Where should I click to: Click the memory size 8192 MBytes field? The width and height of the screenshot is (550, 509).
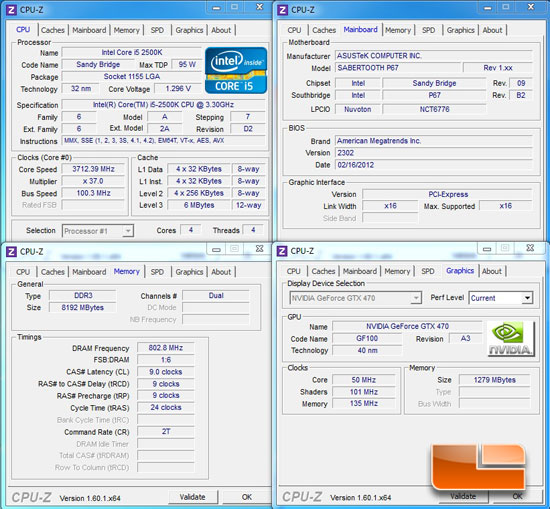(x=82, y=308)
